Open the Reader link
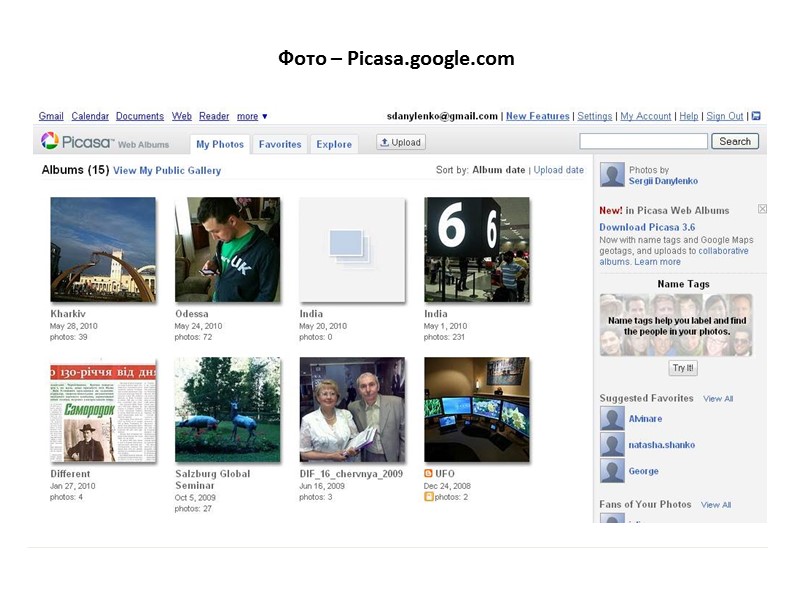800x600 pixels. tap(214, 116)
